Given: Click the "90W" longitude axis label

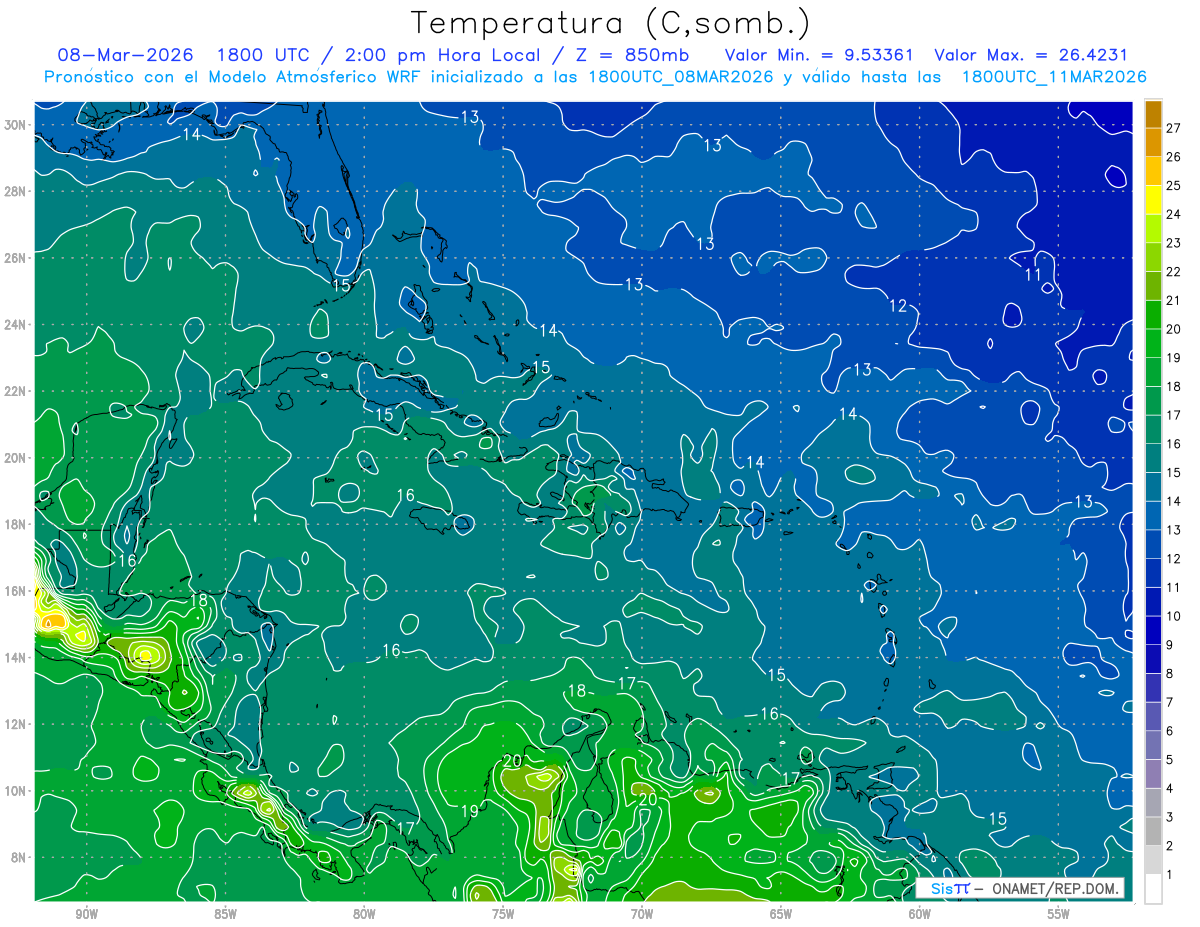Looking at the screenshot, I should [86, 914].
